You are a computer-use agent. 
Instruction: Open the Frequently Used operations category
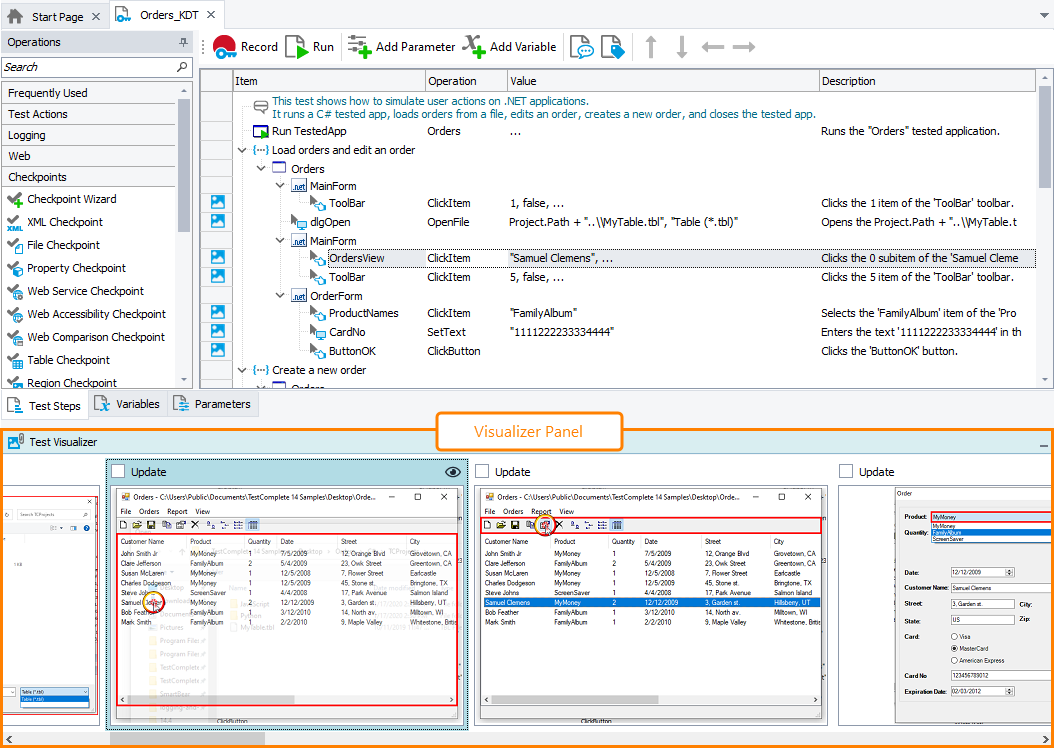click(48, 93)
